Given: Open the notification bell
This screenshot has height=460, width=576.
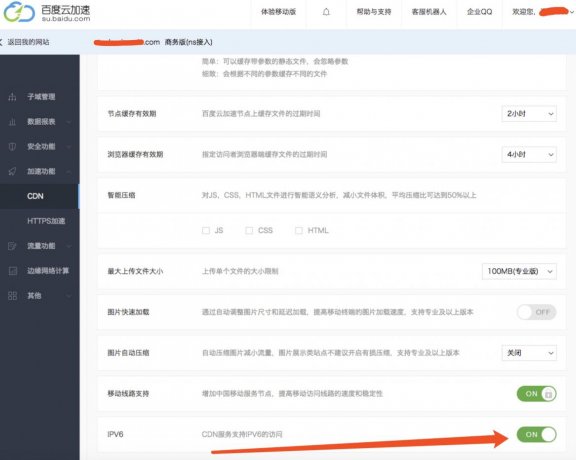Looking at the screenshot, I should tap(326, 12).
